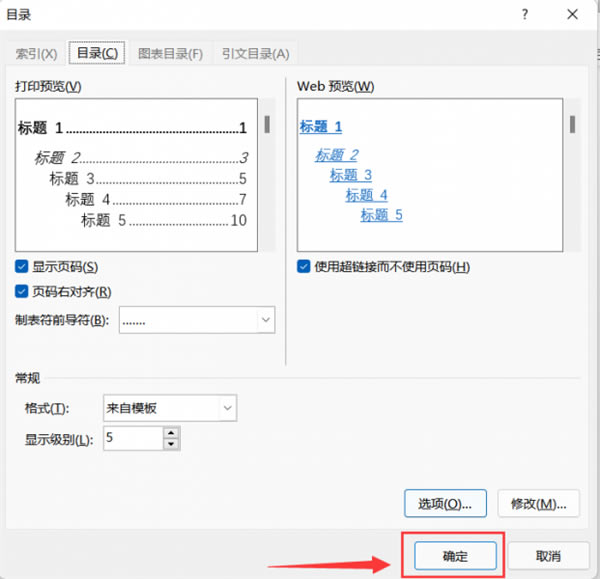Open the 图表目录(F) tab
The width and height of the screenshot is (600, 579).
(170, 54)
